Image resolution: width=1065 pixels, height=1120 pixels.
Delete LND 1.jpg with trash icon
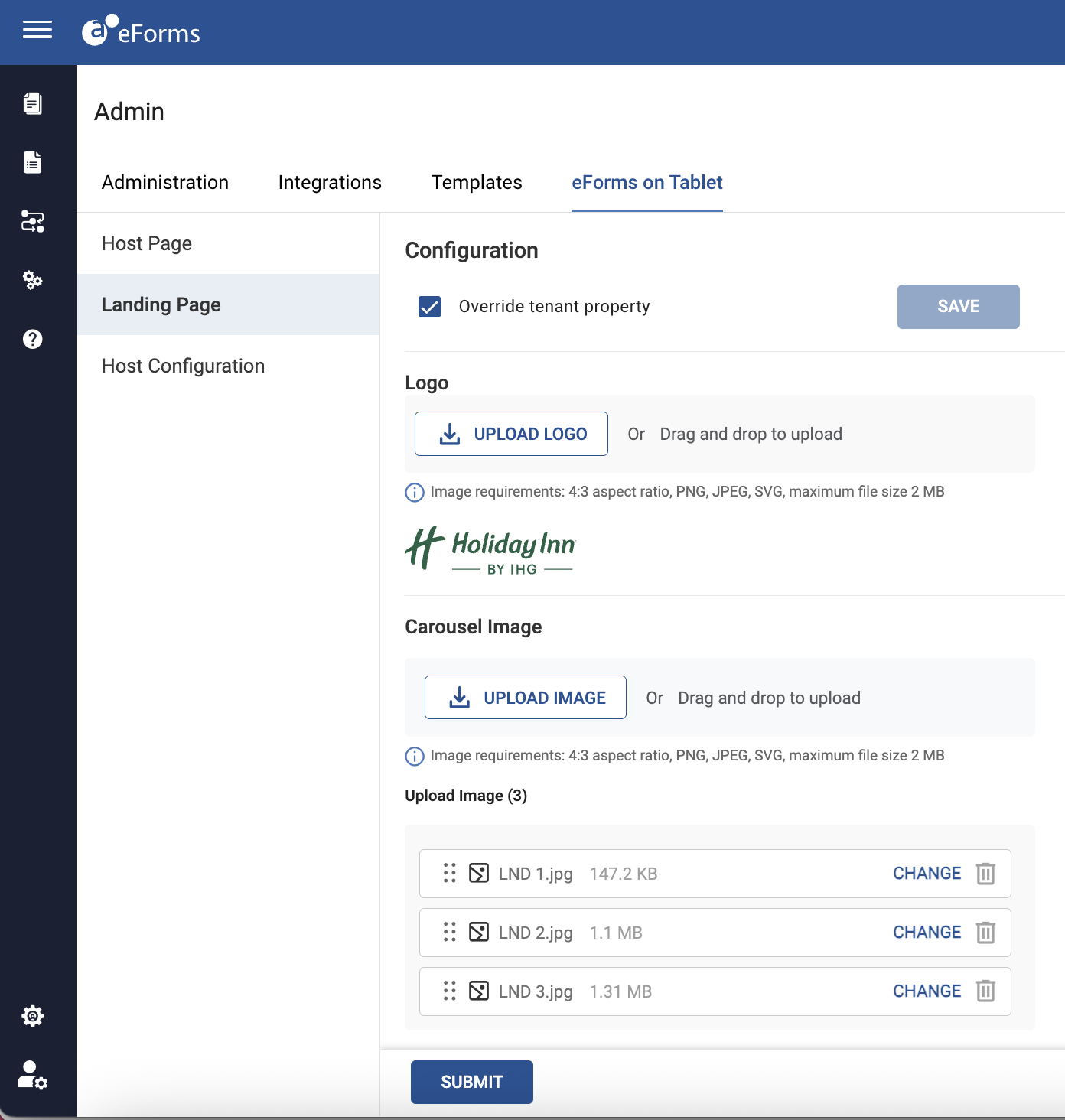point(985,873)
